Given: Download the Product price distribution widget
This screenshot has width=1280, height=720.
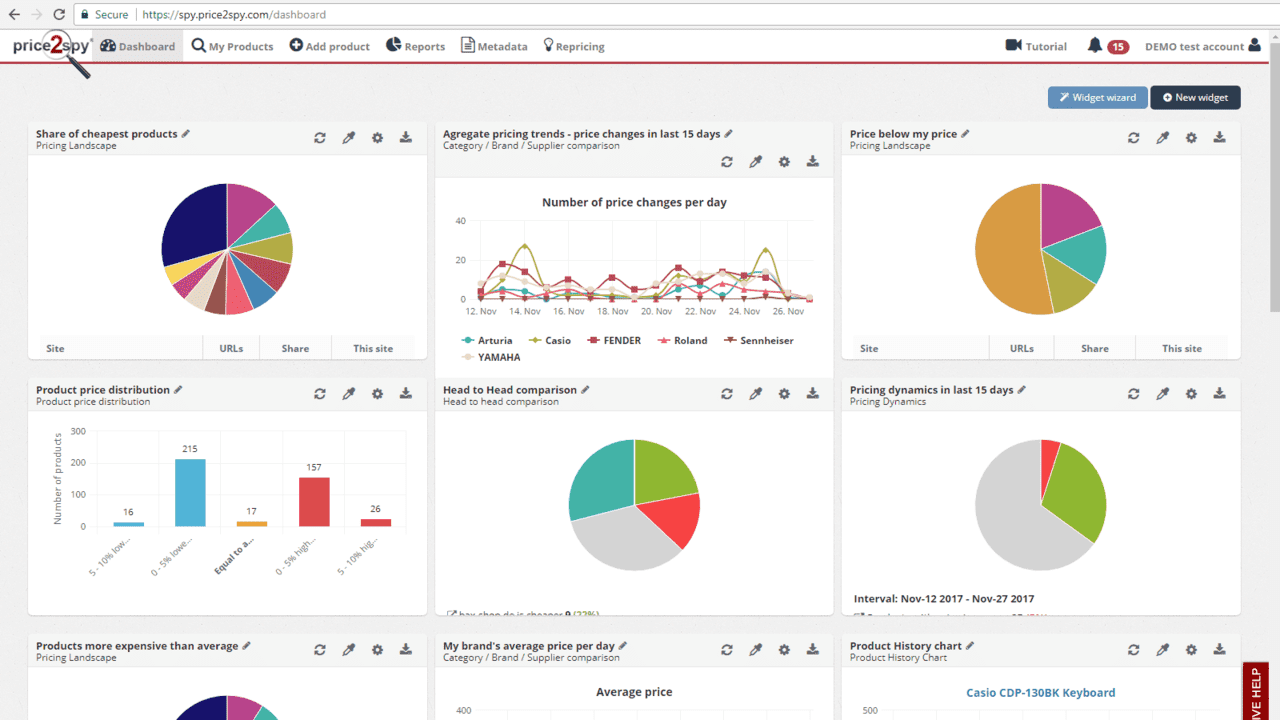Looking at the screenshot, I should tap(406, 394).
